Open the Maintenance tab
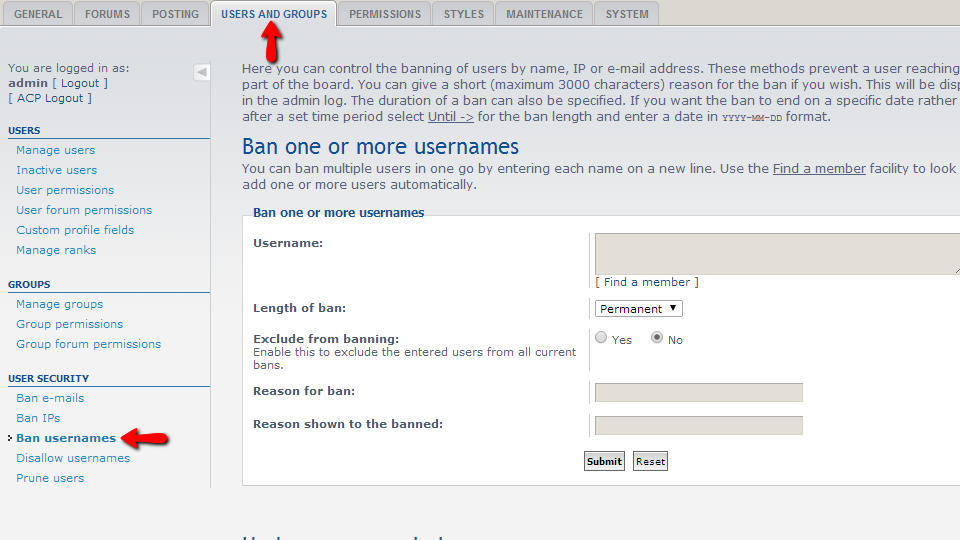The width and height of the screenshot is (960, 540). click(544, 14)
